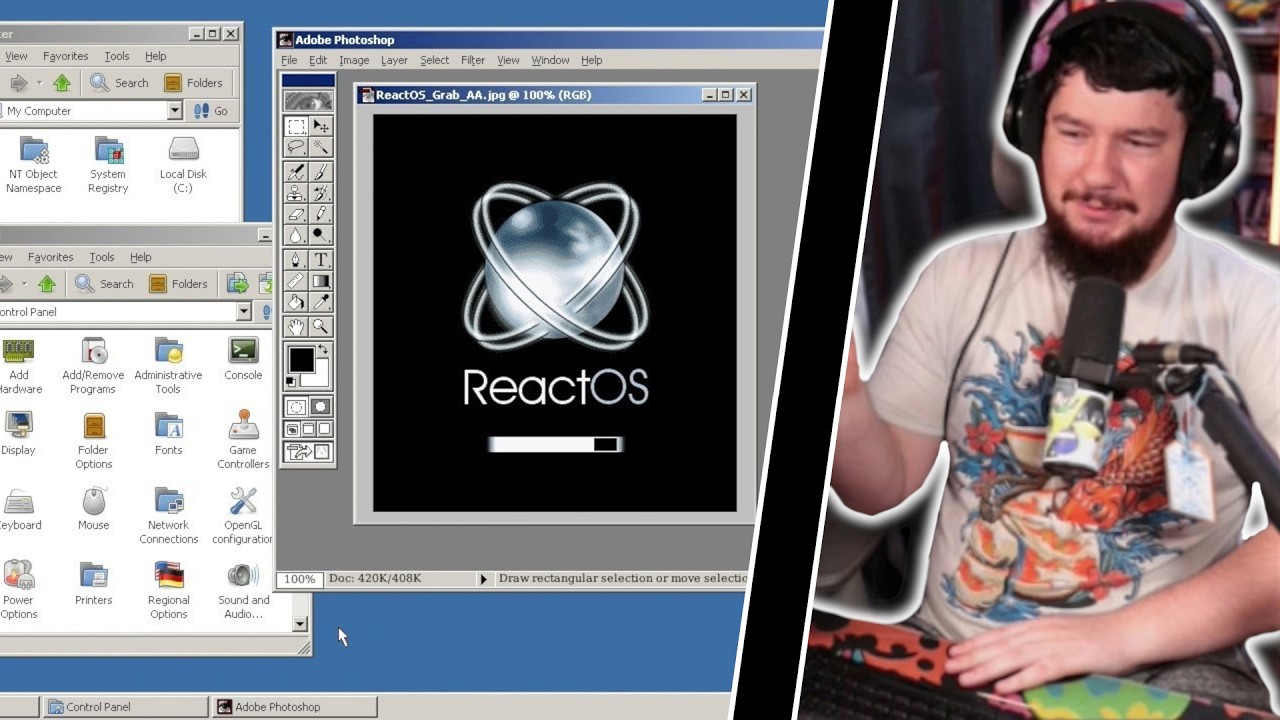Open Photoshop Layer menu
The height and width of the screenshot is (720, 1280).
(394, 60)
